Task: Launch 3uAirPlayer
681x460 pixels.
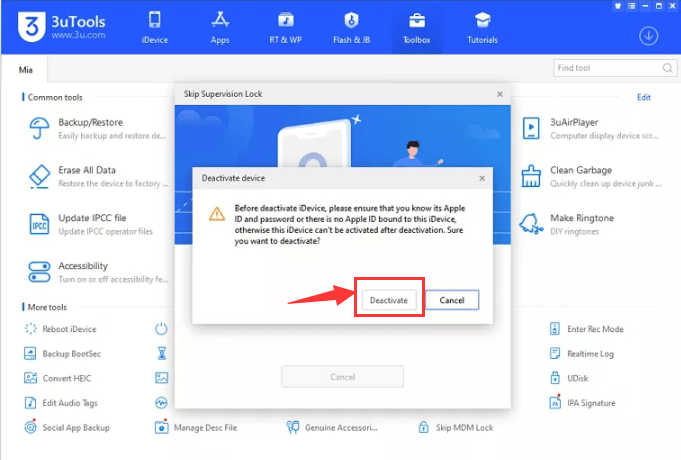Action: click(x=590, y=129)
